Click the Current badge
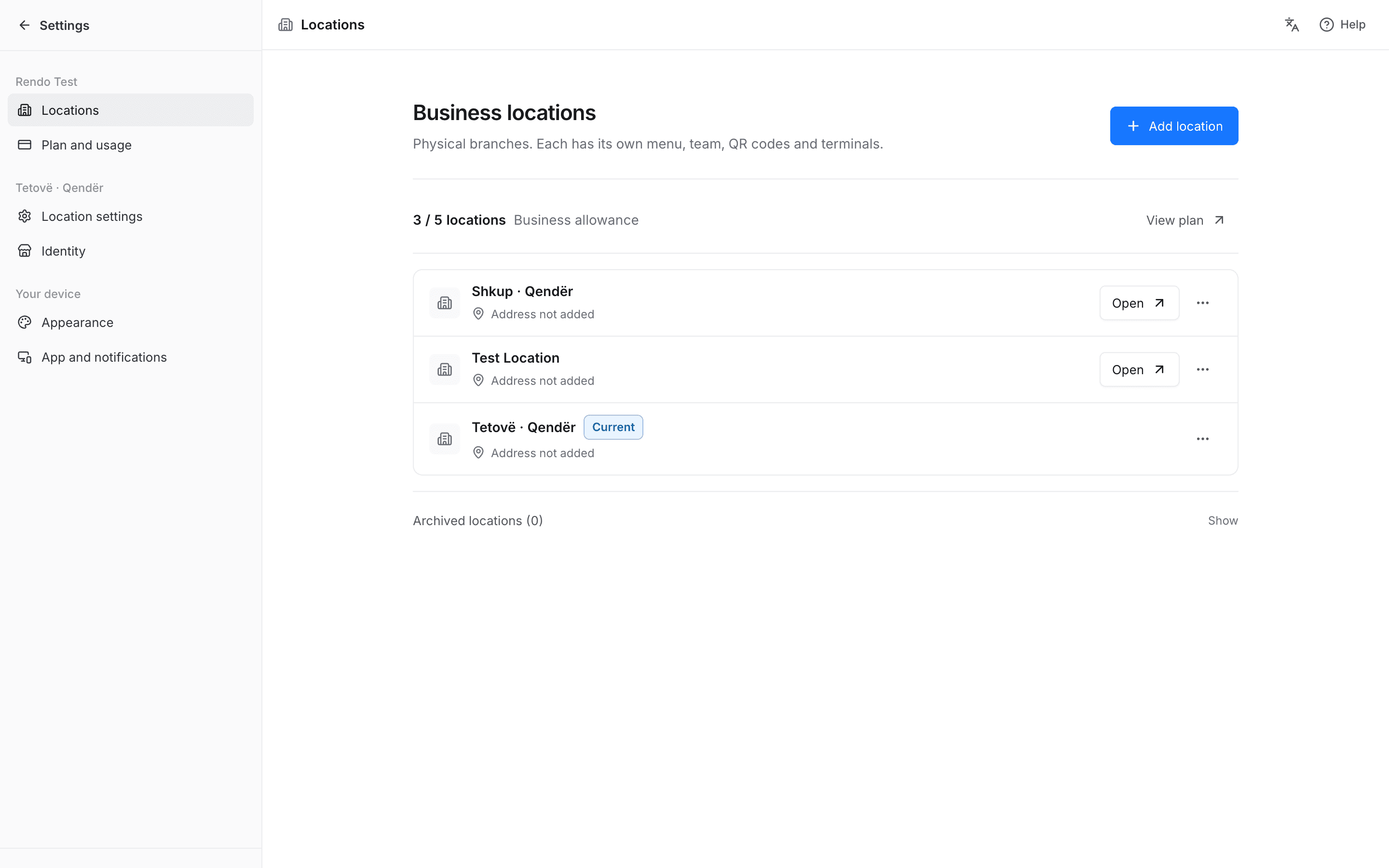 click(613, 427)
